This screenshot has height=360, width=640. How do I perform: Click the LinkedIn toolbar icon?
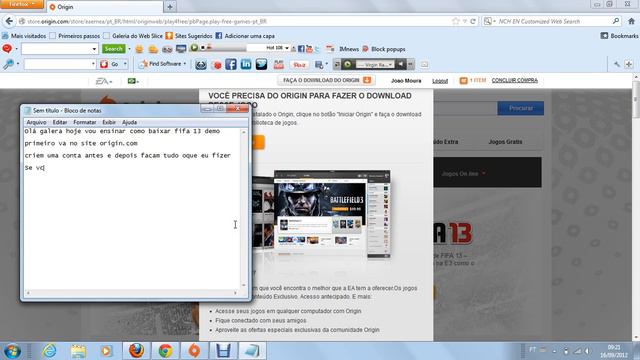click(x=246, y=64)
